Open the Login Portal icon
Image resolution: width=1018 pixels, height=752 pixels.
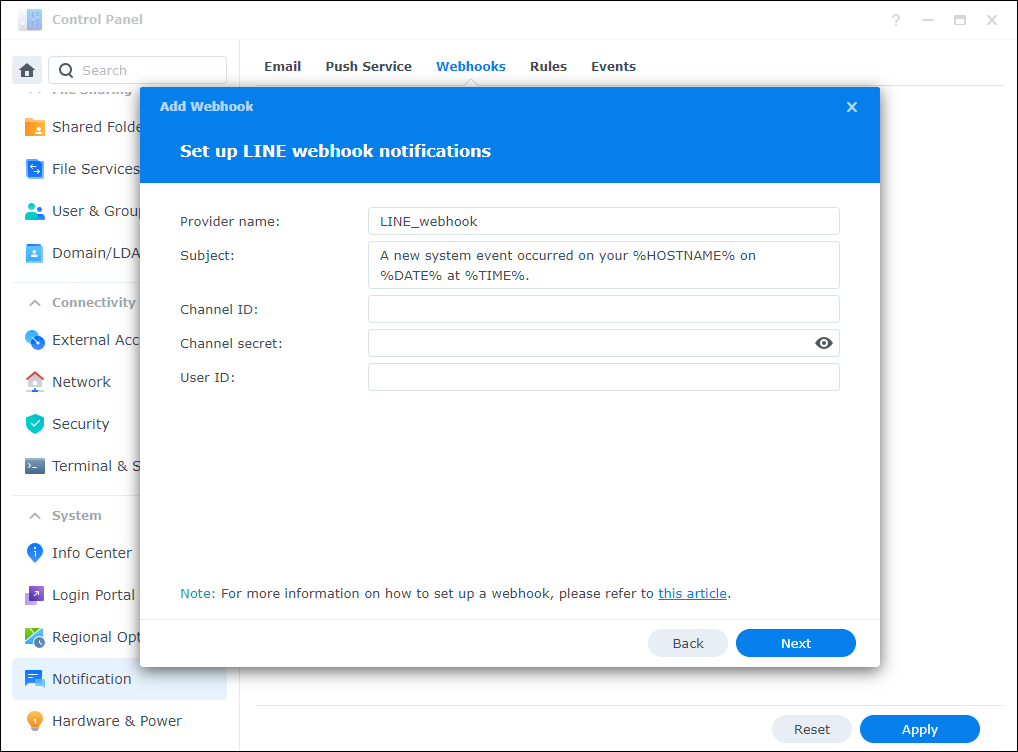click(x=34, y=595)
